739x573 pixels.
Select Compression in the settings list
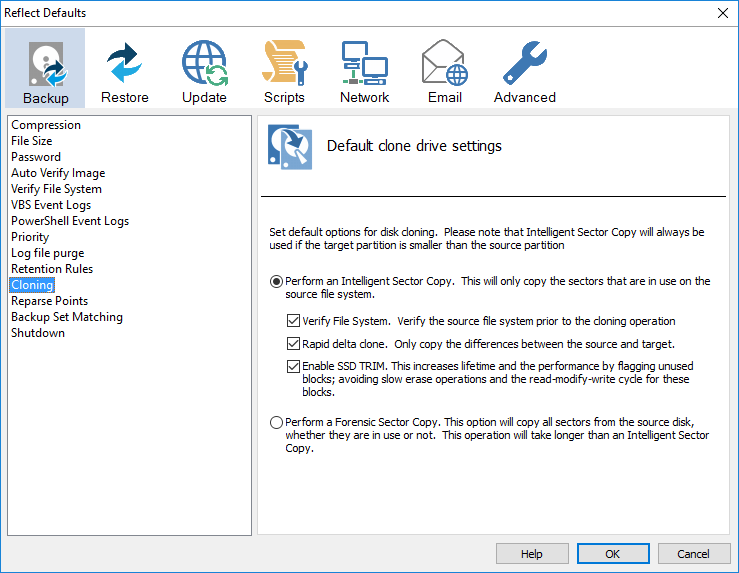point(46,125)
